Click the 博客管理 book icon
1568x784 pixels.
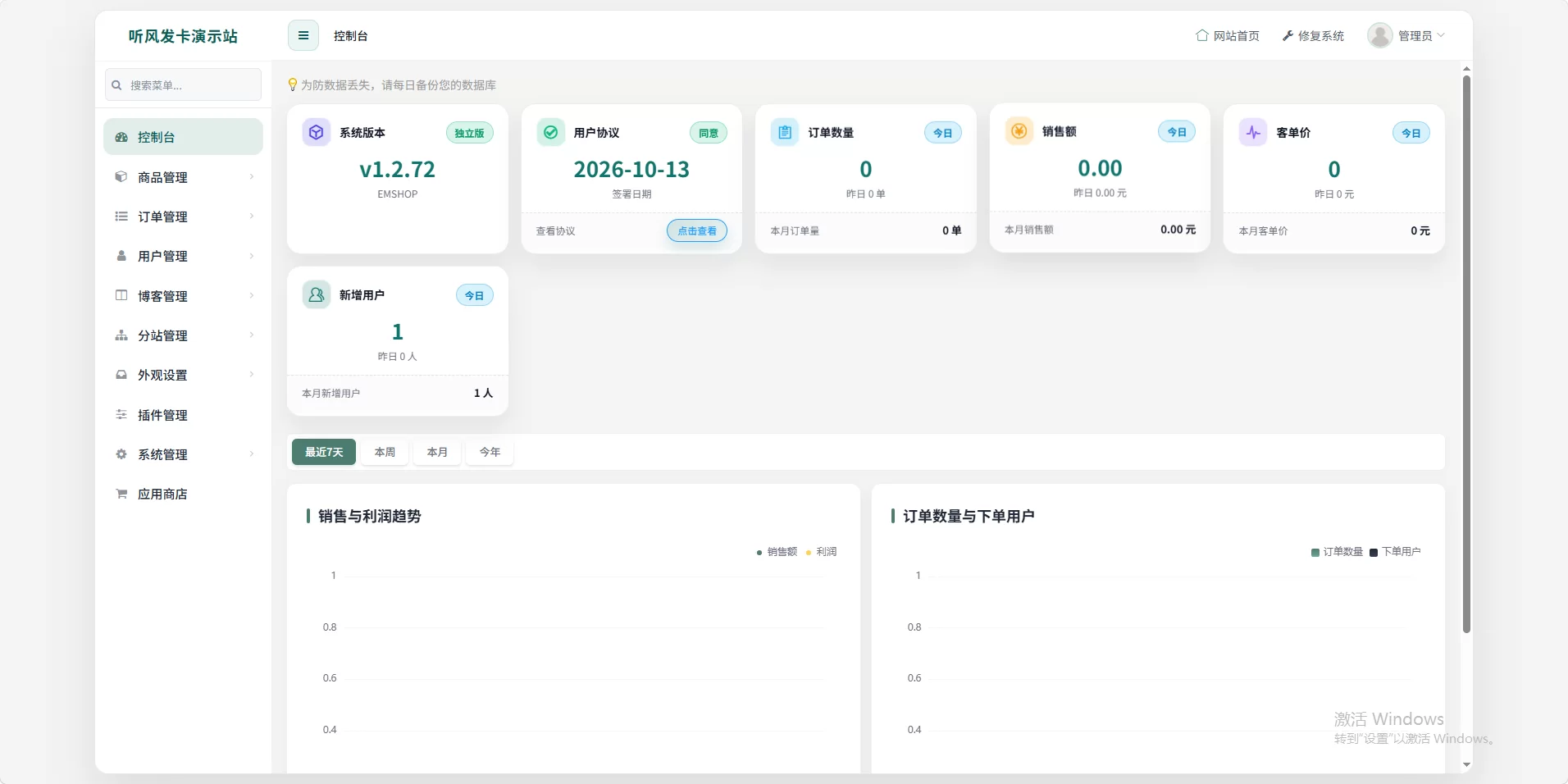click(121, 295)
